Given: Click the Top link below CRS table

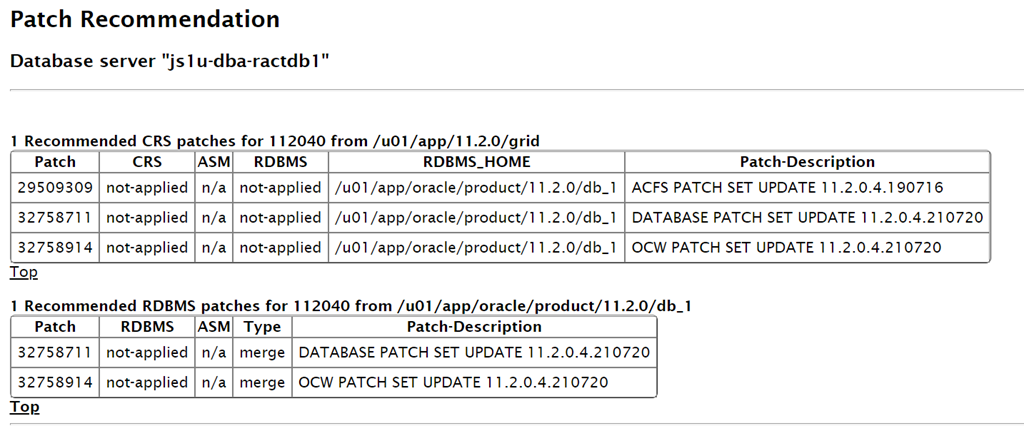Looking at the screenshot, I should point(24,272).
